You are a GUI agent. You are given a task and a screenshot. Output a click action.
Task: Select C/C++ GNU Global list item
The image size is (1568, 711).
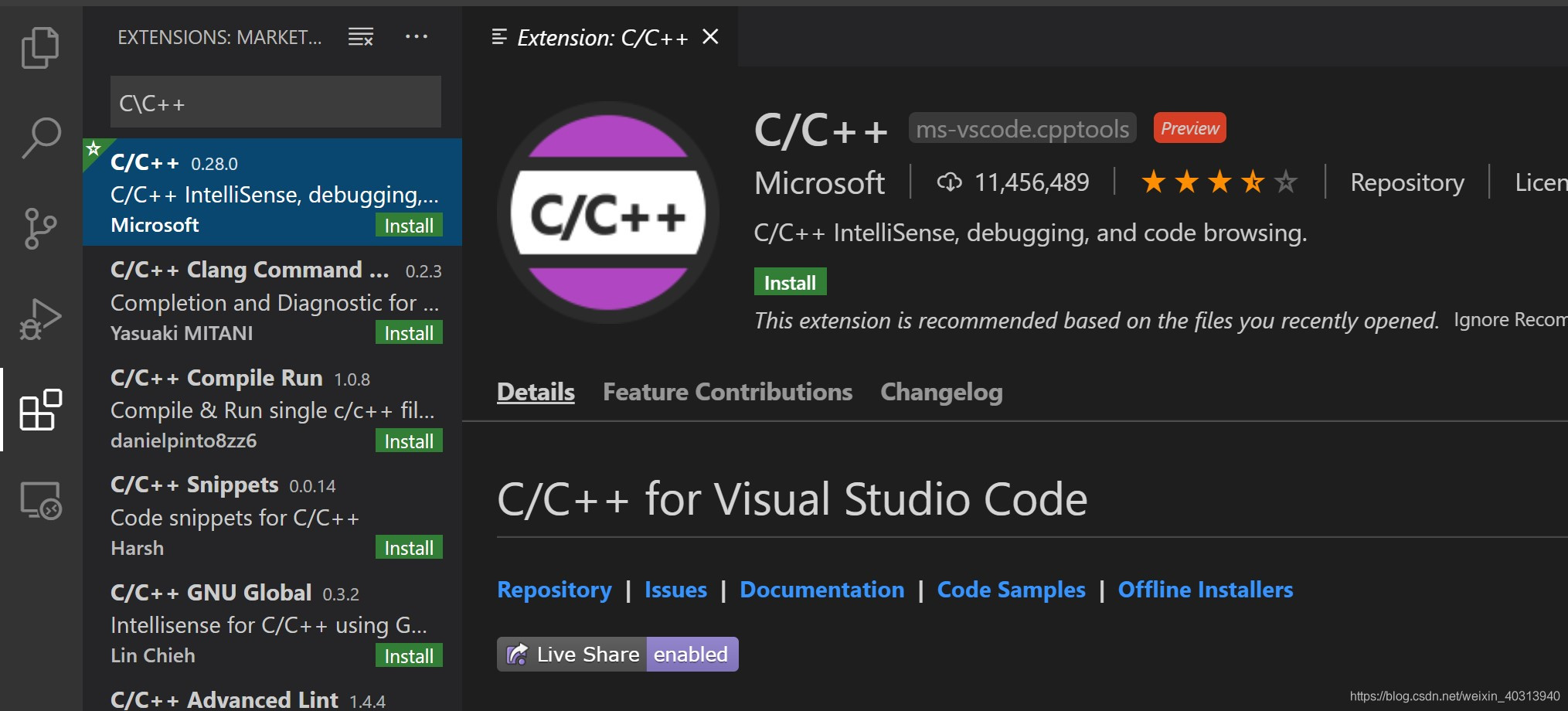point(272,623)
